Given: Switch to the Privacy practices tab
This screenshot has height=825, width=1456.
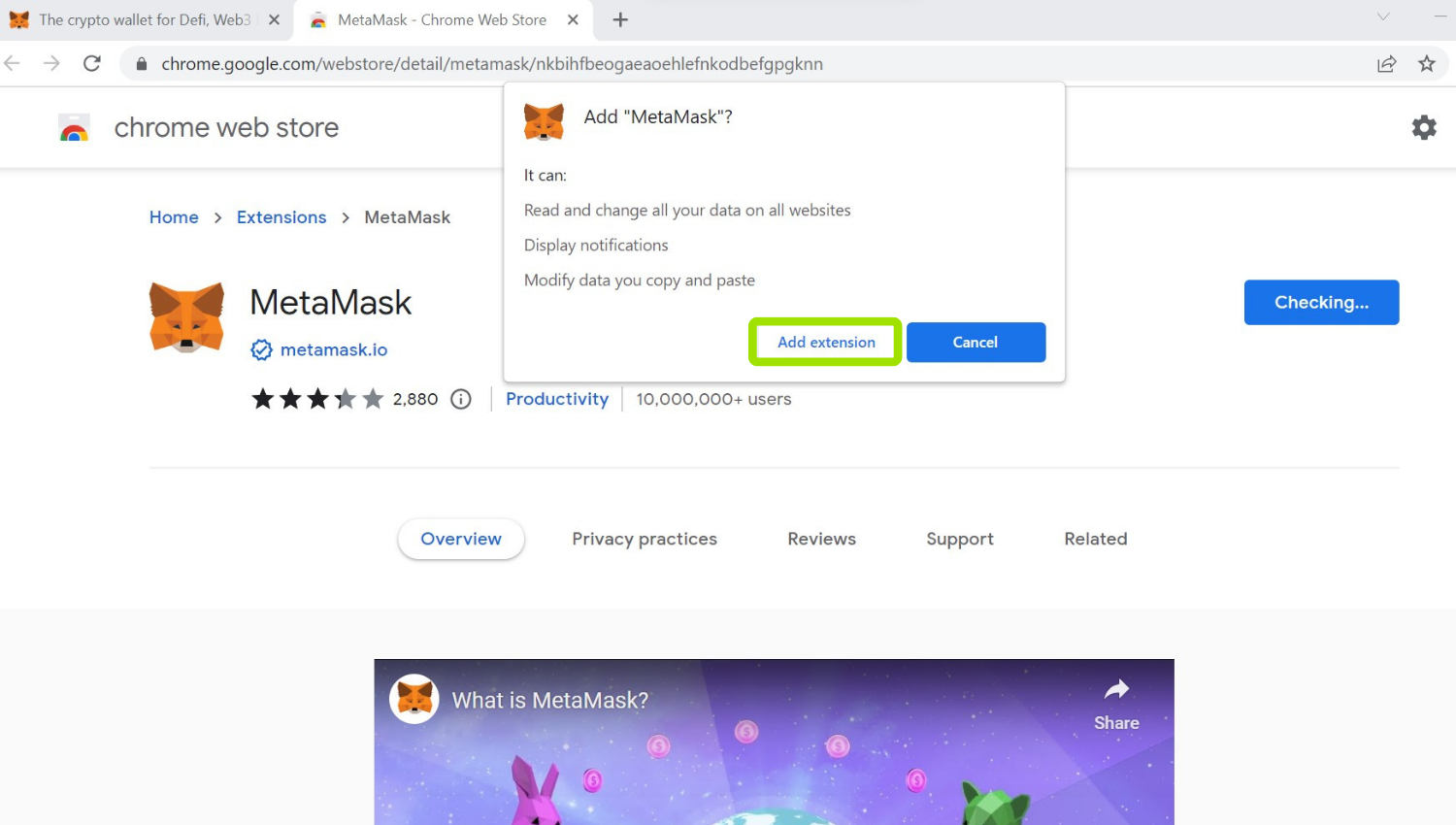Looking at the screenshot, I should click(645, 539).
